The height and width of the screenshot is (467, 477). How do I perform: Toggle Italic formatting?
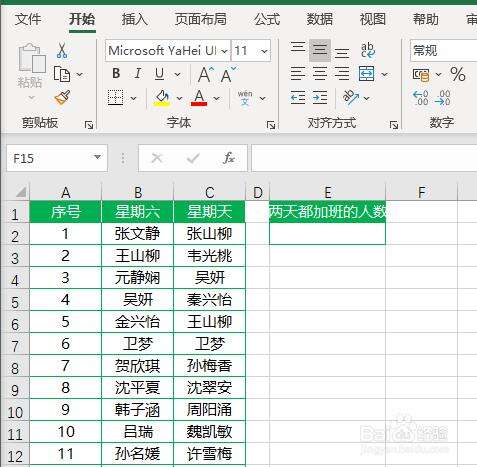[x=138, y=73]
